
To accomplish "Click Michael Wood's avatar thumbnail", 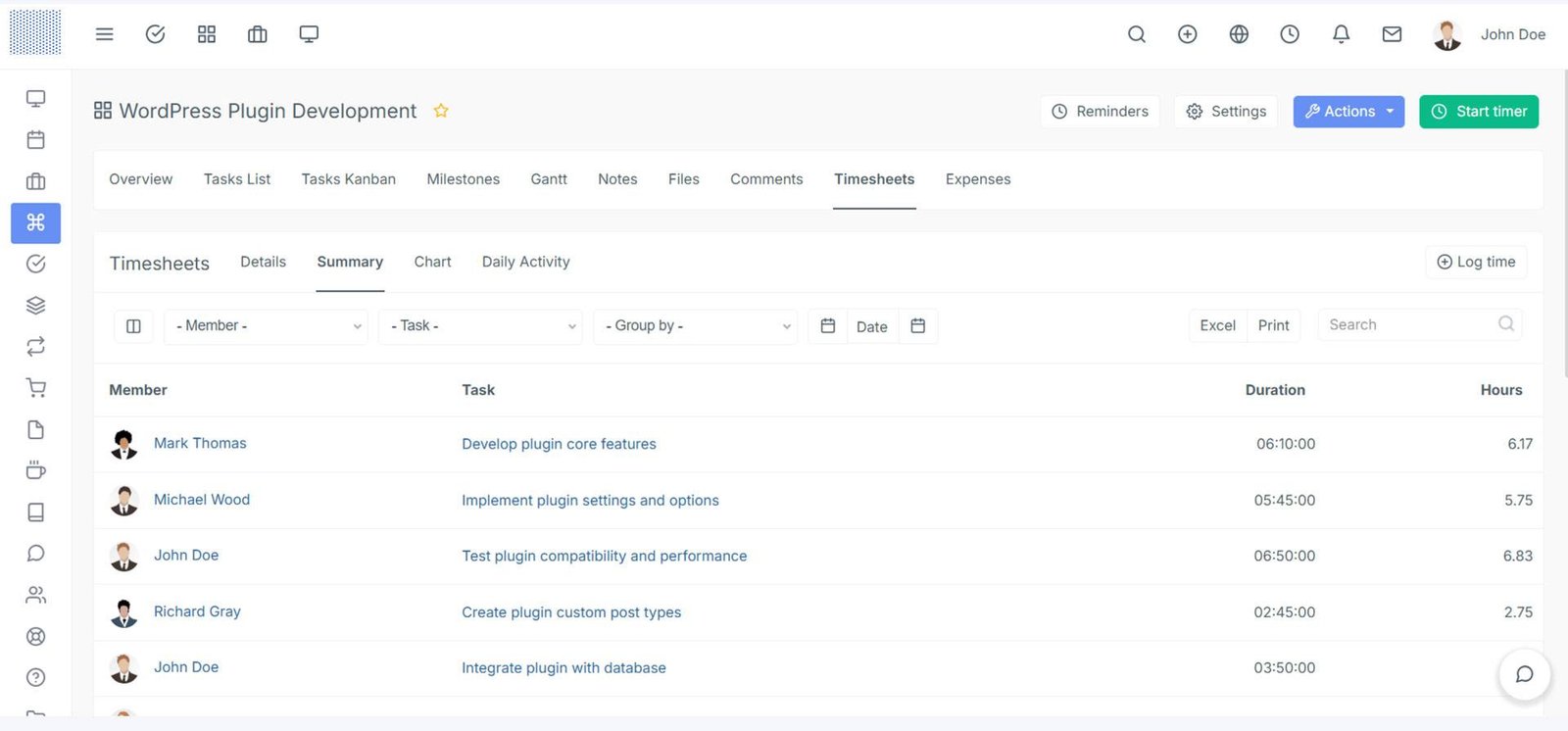I will 123,501.
